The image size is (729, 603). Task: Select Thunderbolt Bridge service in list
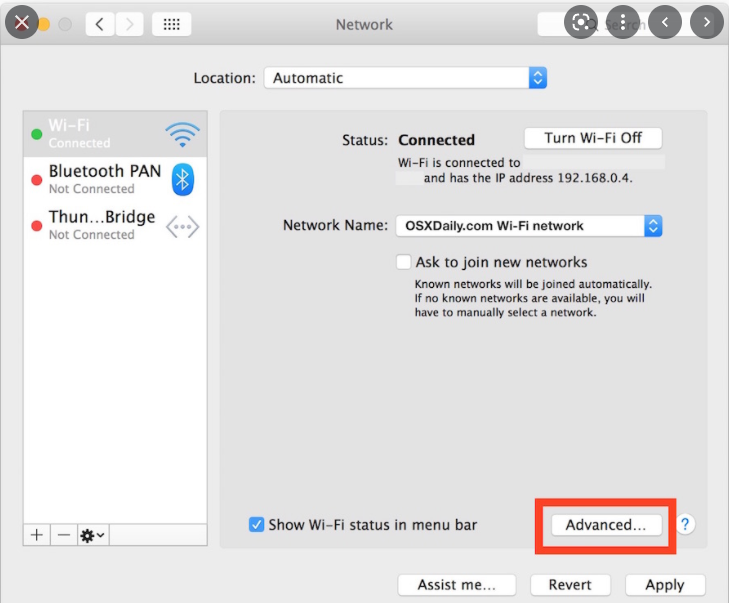(x=104, y=225)
